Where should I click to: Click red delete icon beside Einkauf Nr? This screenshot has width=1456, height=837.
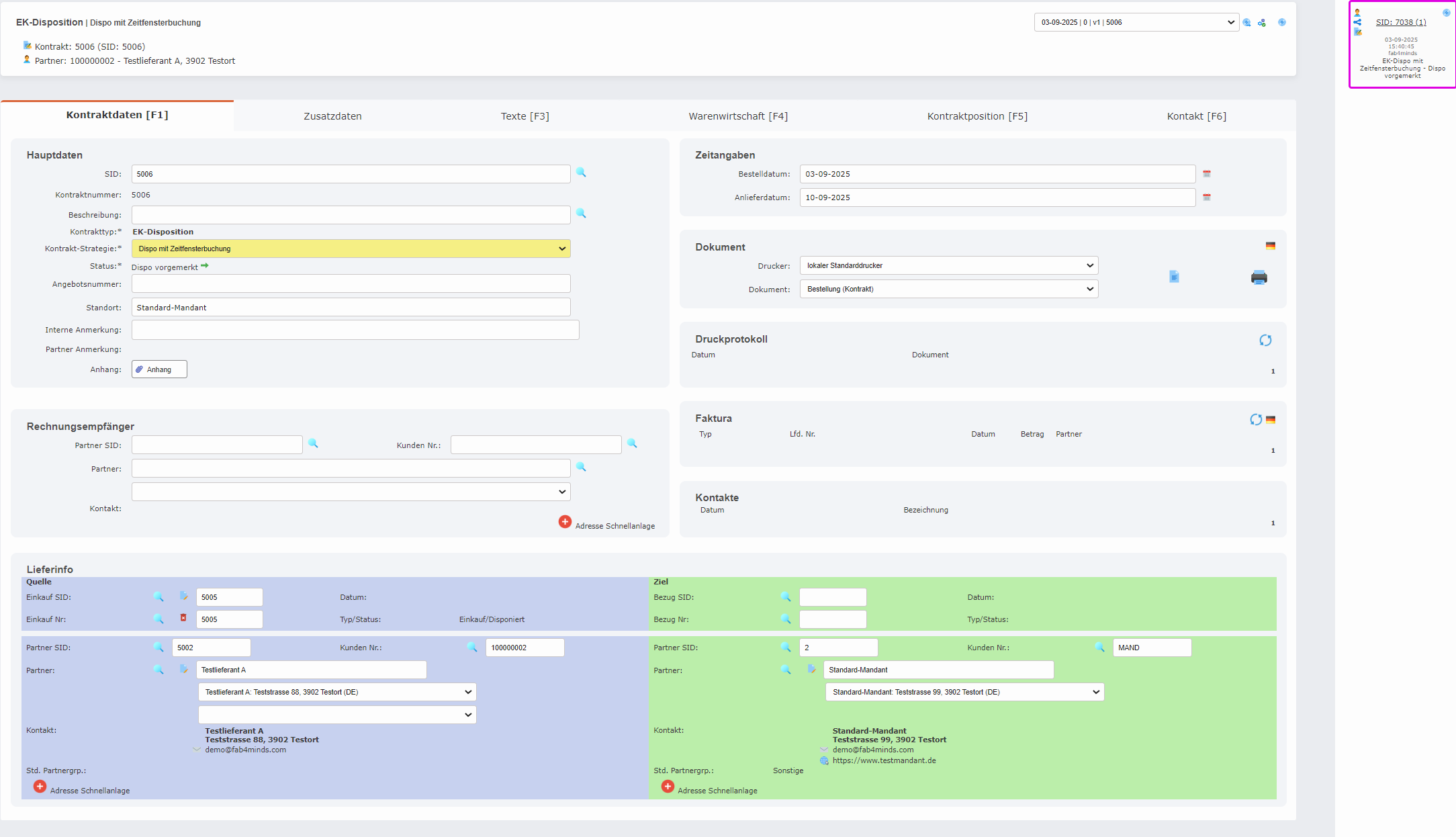183,618
